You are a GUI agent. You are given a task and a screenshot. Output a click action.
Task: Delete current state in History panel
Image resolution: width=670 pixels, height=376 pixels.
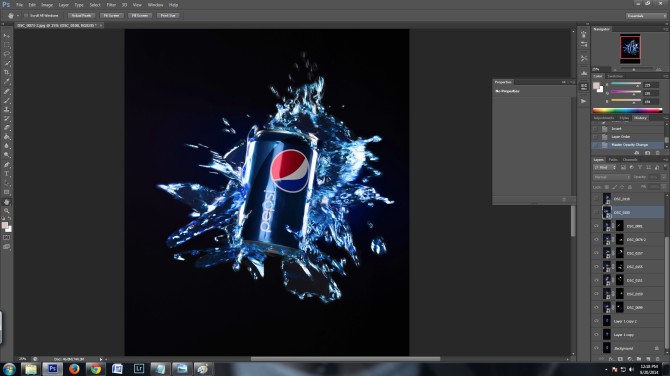pyautogui.click(x=658, y=153)
